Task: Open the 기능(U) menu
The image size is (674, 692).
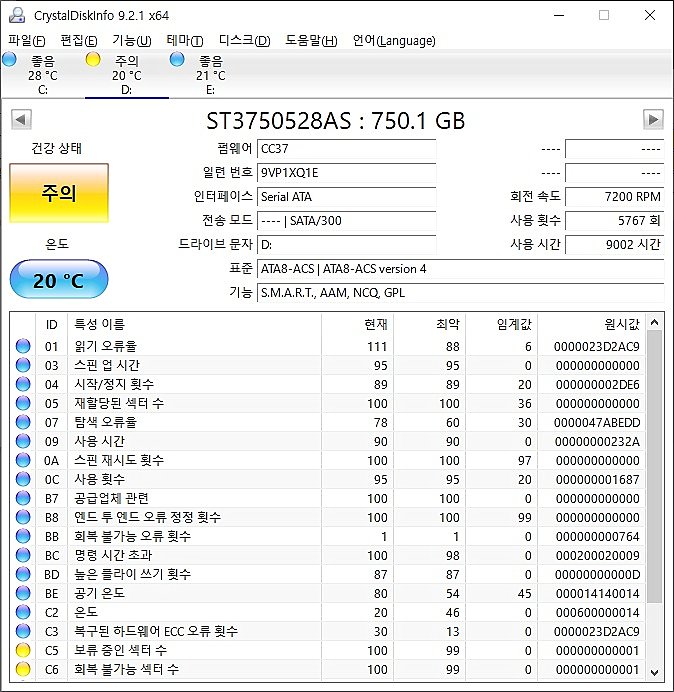Action: 132,41
